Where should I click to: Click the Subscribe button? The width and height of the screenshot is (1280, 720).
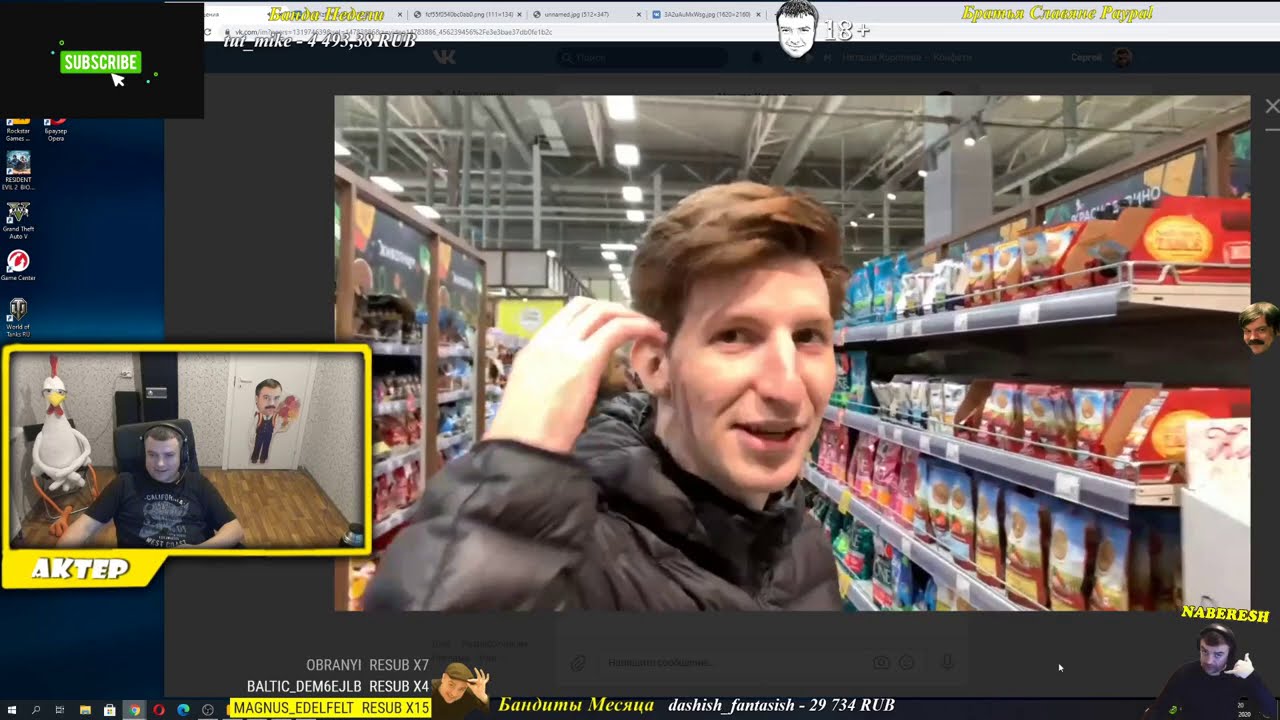[x=100, y=62]
